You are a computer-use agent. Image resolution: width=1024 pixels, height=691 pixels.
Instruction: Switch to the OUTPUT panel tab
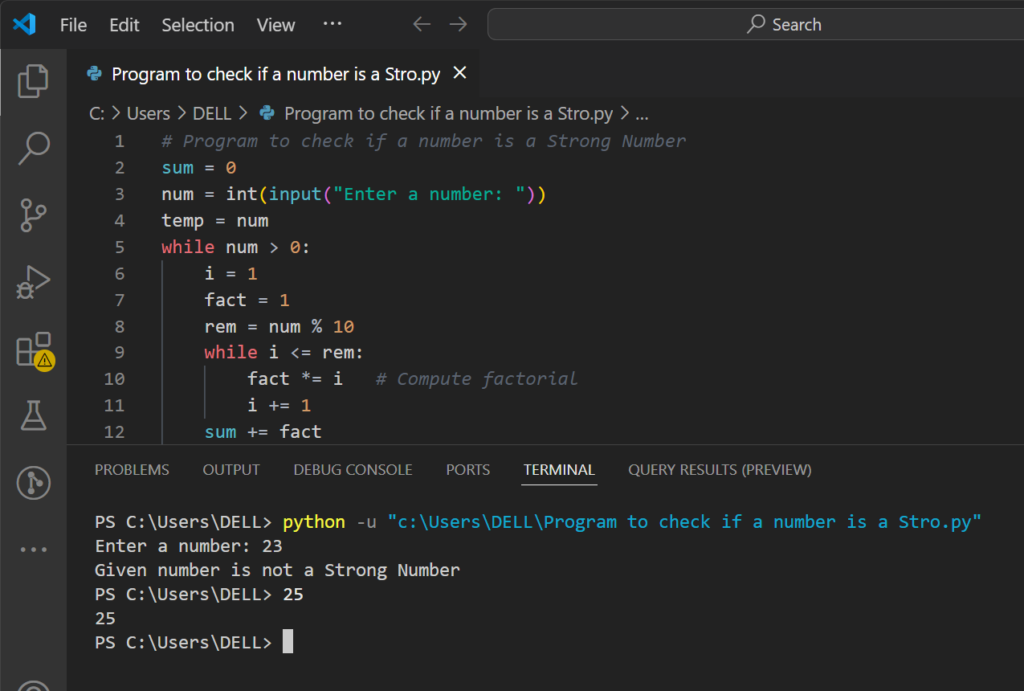(231, 470)
